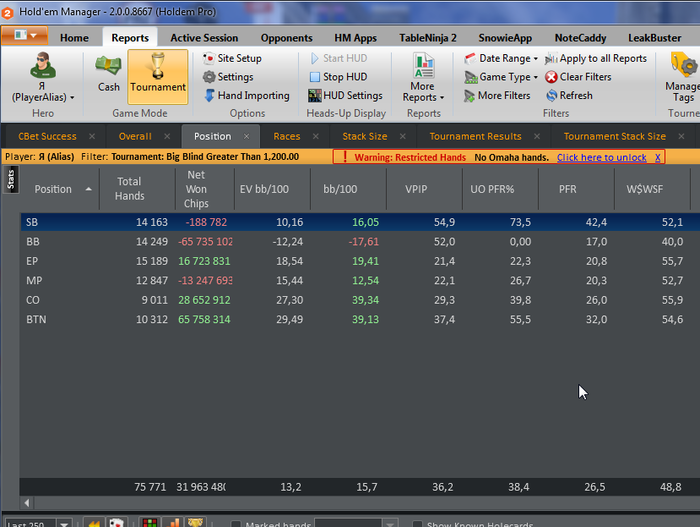Select the BB position row
Screen dimensions: 700x527
(x=360, y=242)
